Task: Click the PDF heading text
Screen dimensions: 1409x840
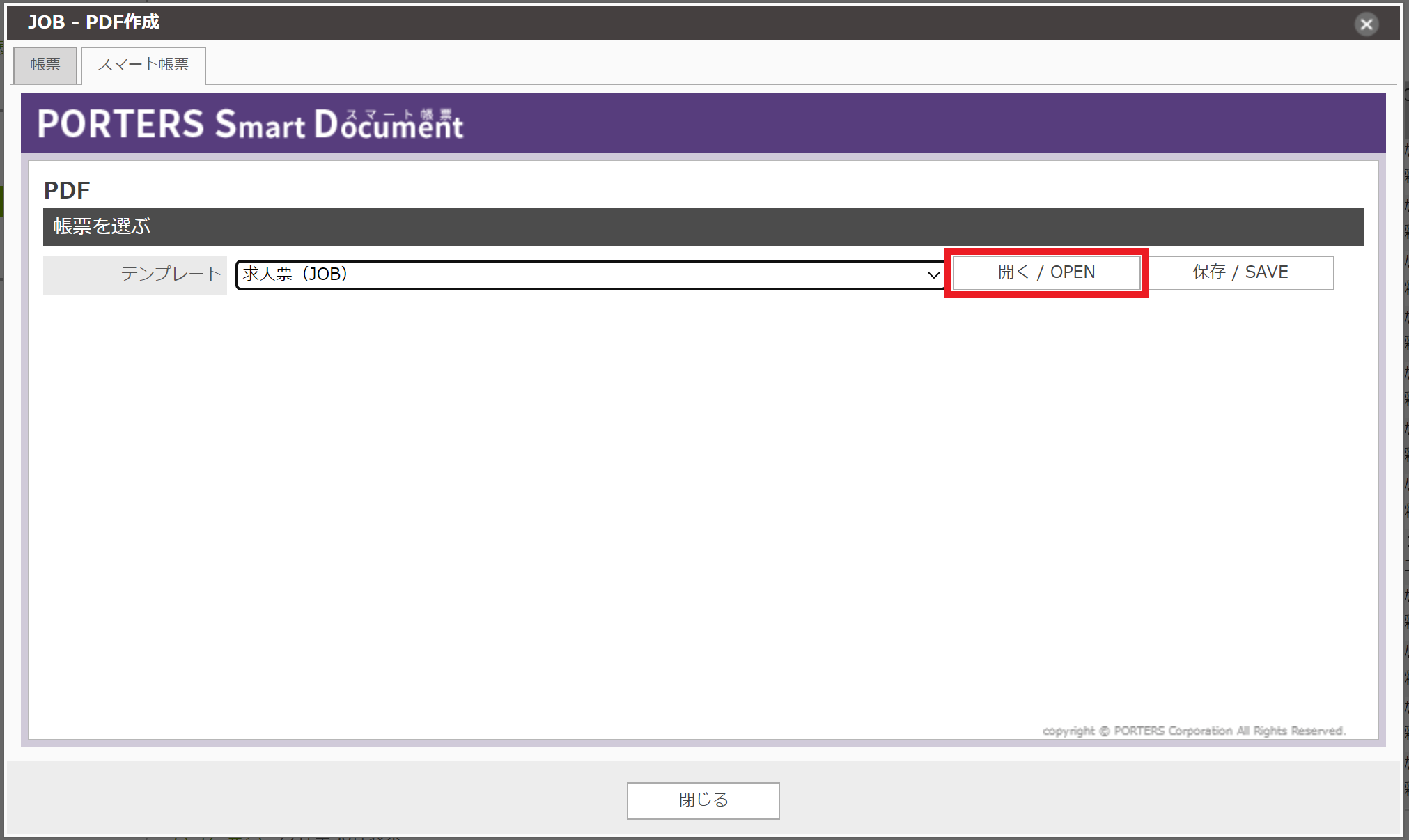Action: [x=67, y=189]
